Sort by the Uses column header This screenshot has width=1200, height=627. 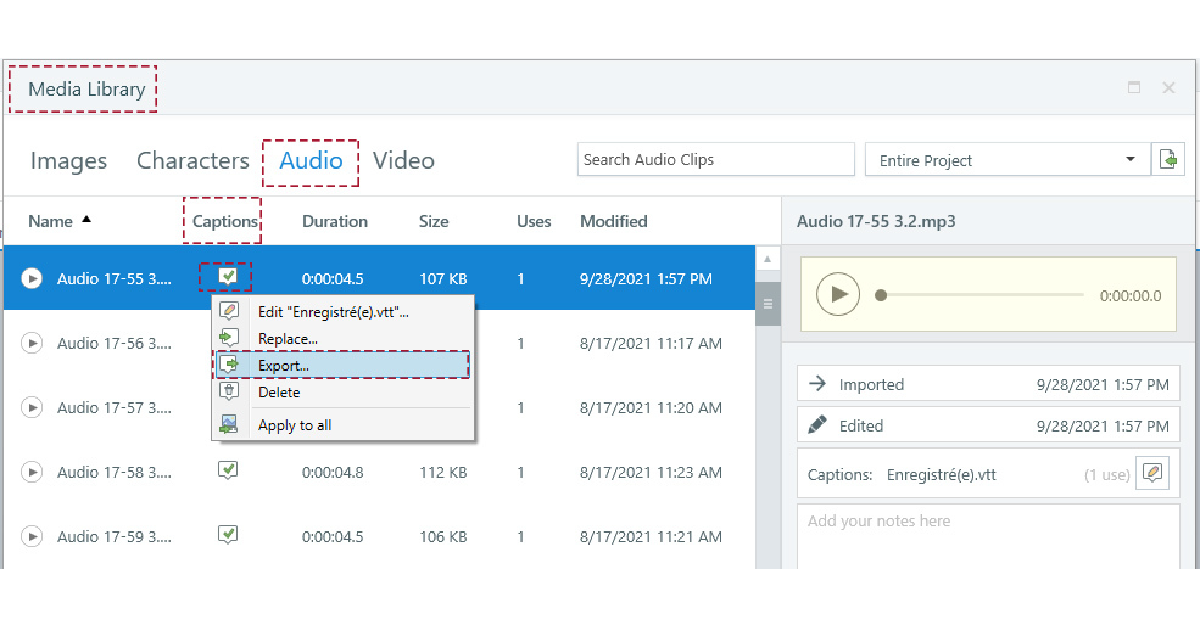tap(534, 221)
